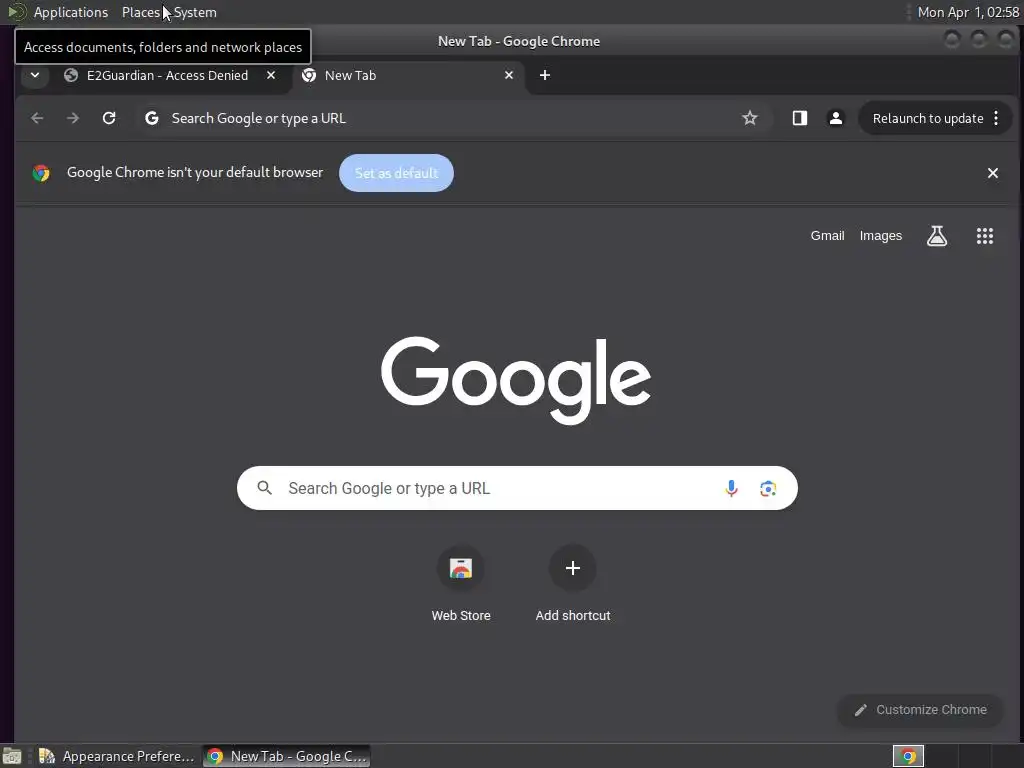Click the Google G icon in address bar
The image size is (1024, 768).
152,118
